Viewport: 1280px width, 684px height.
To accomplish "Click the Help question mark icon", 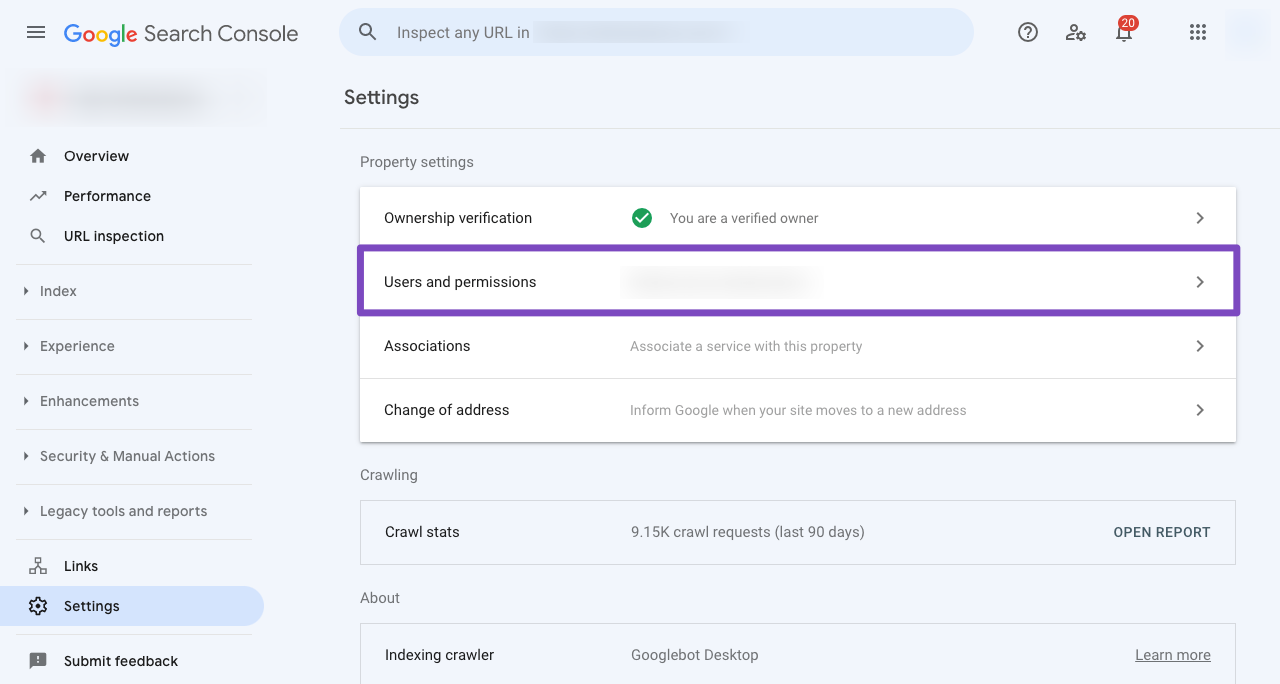I will [x=1028, y=32].
